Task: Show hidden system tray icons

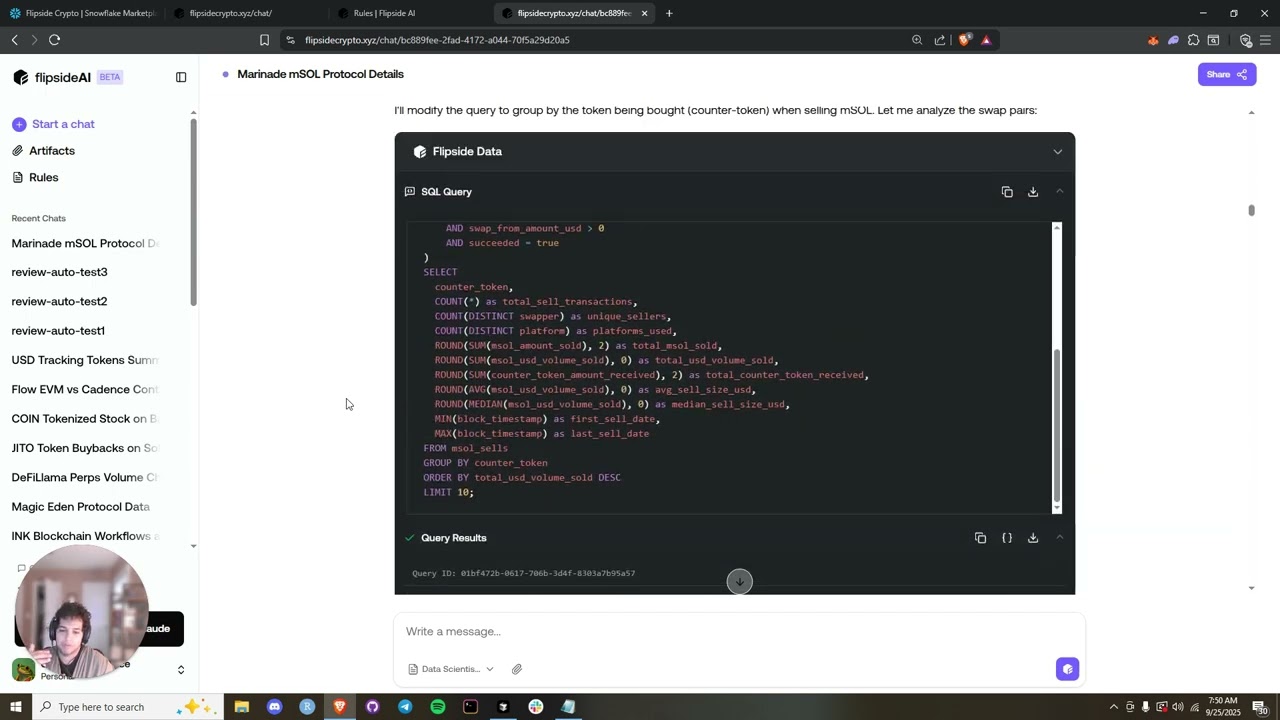Action: [1113, 707]
